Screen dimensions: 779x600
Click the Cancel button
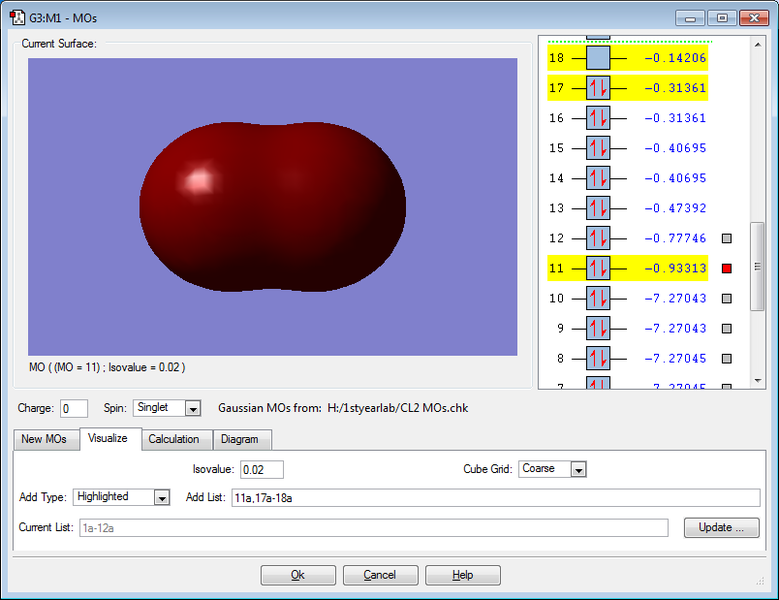(x=380, y=575)
